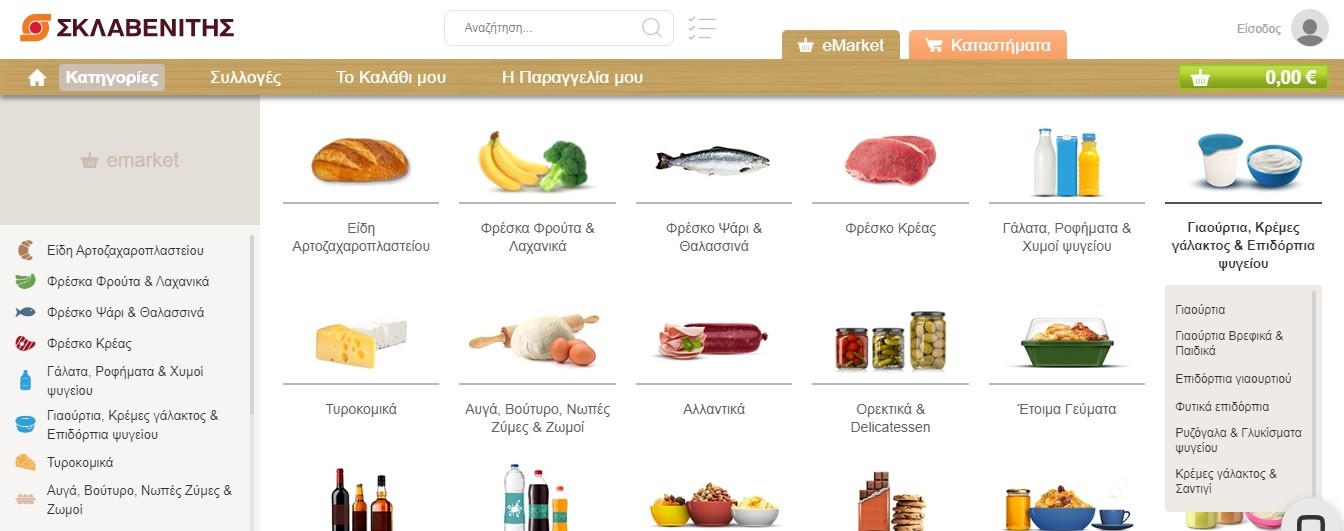This screenshot has height=531, width=1344.
Task: Click the fish icon Φρέσκο Ψάρι sidebar
Action: (x=26, y=313)
